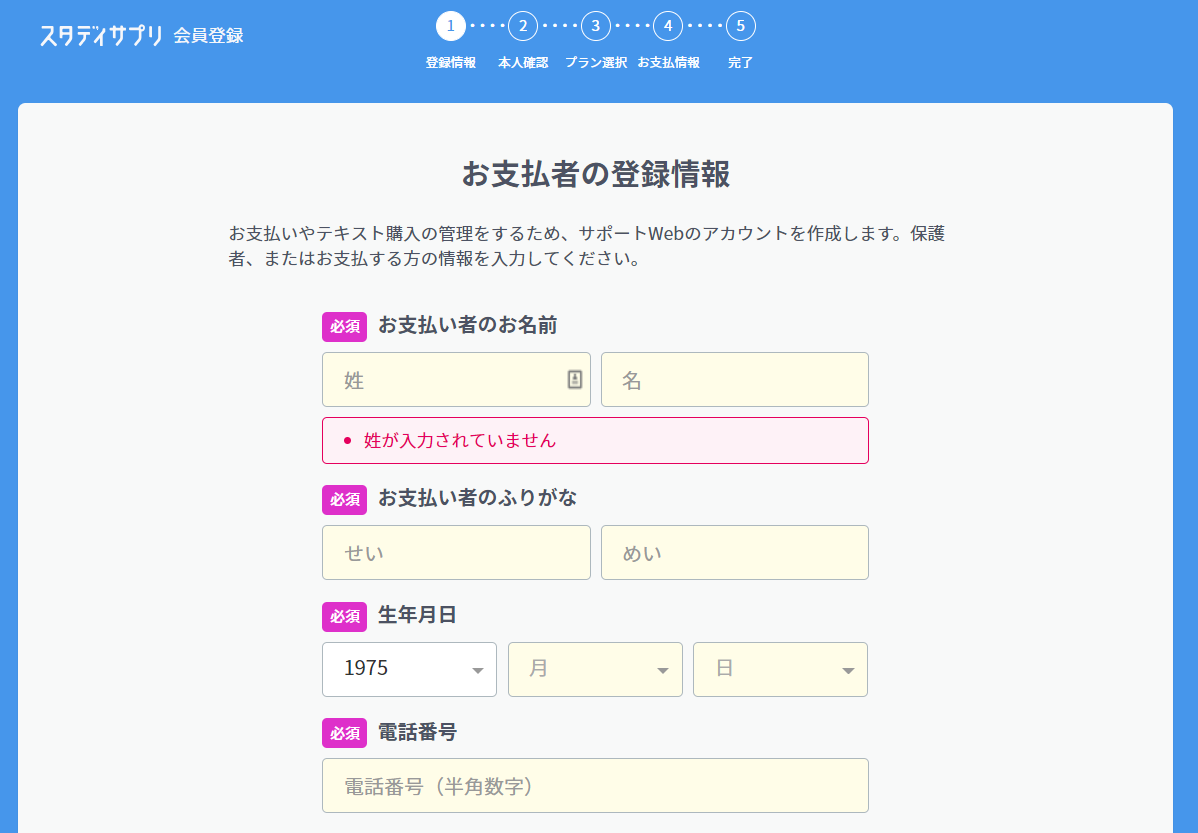Viewport: 1198px width, 833px height.
Task: Focus the 姓 last name field
Action: click(456, 379)
